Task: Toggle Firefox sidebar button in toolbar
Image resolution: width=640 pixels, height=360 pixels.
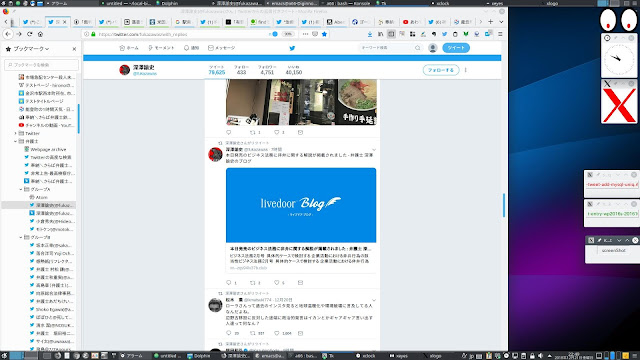Action: pyautogui.click(x=391, y=34)
